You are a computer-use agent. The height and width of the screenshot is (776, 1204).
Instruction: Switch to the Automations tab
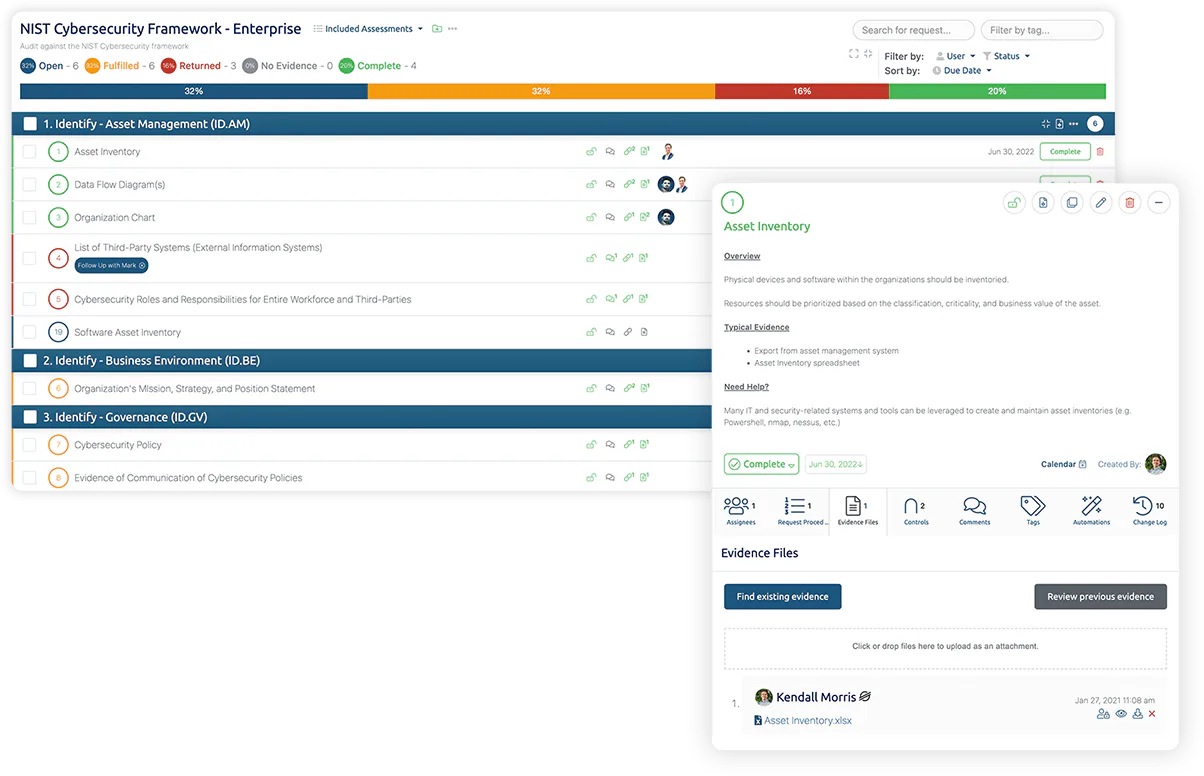click(x=1091, y=511)
